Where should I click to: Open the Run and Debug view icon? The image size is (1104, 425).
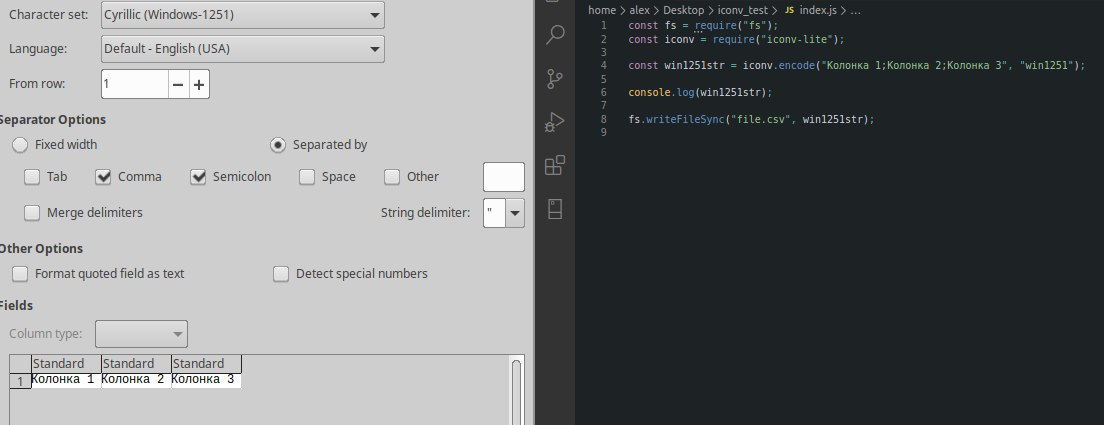click(555, 122)
